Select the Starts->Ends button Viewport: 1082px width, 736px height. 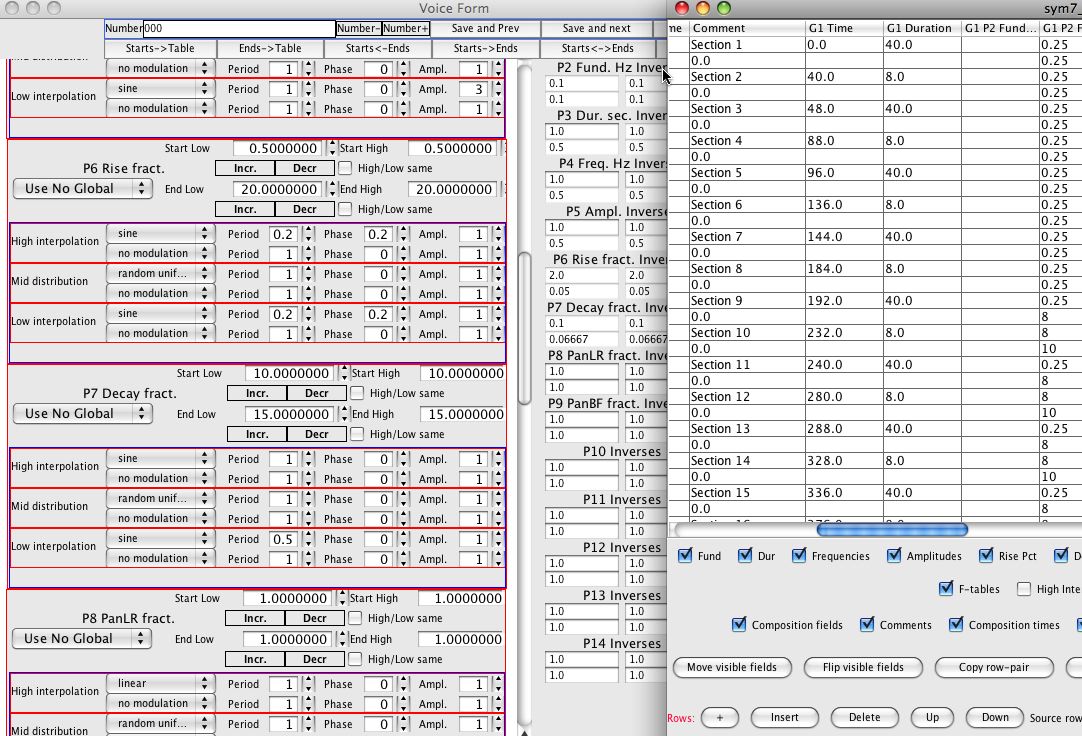point(486,48)
